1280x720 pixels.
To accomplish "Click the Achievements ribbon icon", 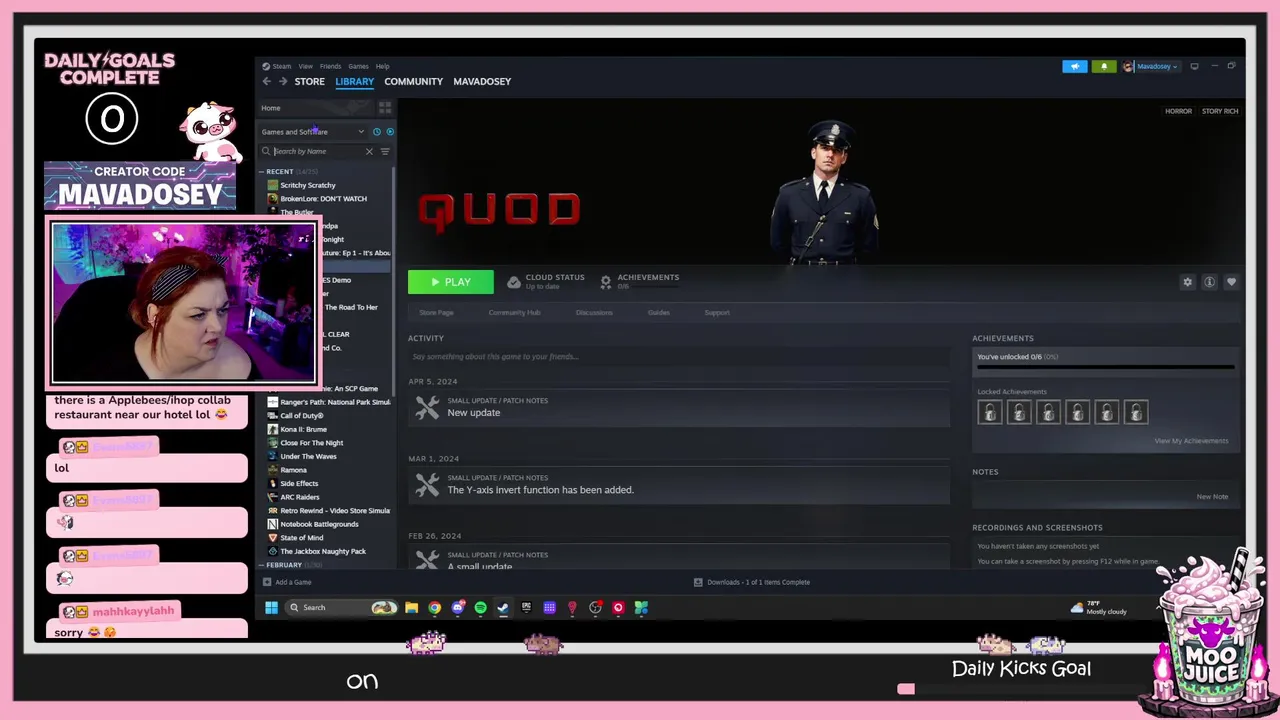I will tap(605, 282).
